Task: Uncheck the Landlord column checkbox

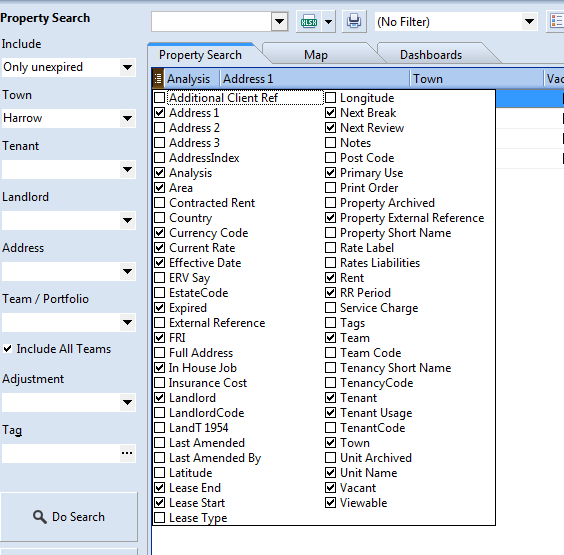Action: point(160,398)
